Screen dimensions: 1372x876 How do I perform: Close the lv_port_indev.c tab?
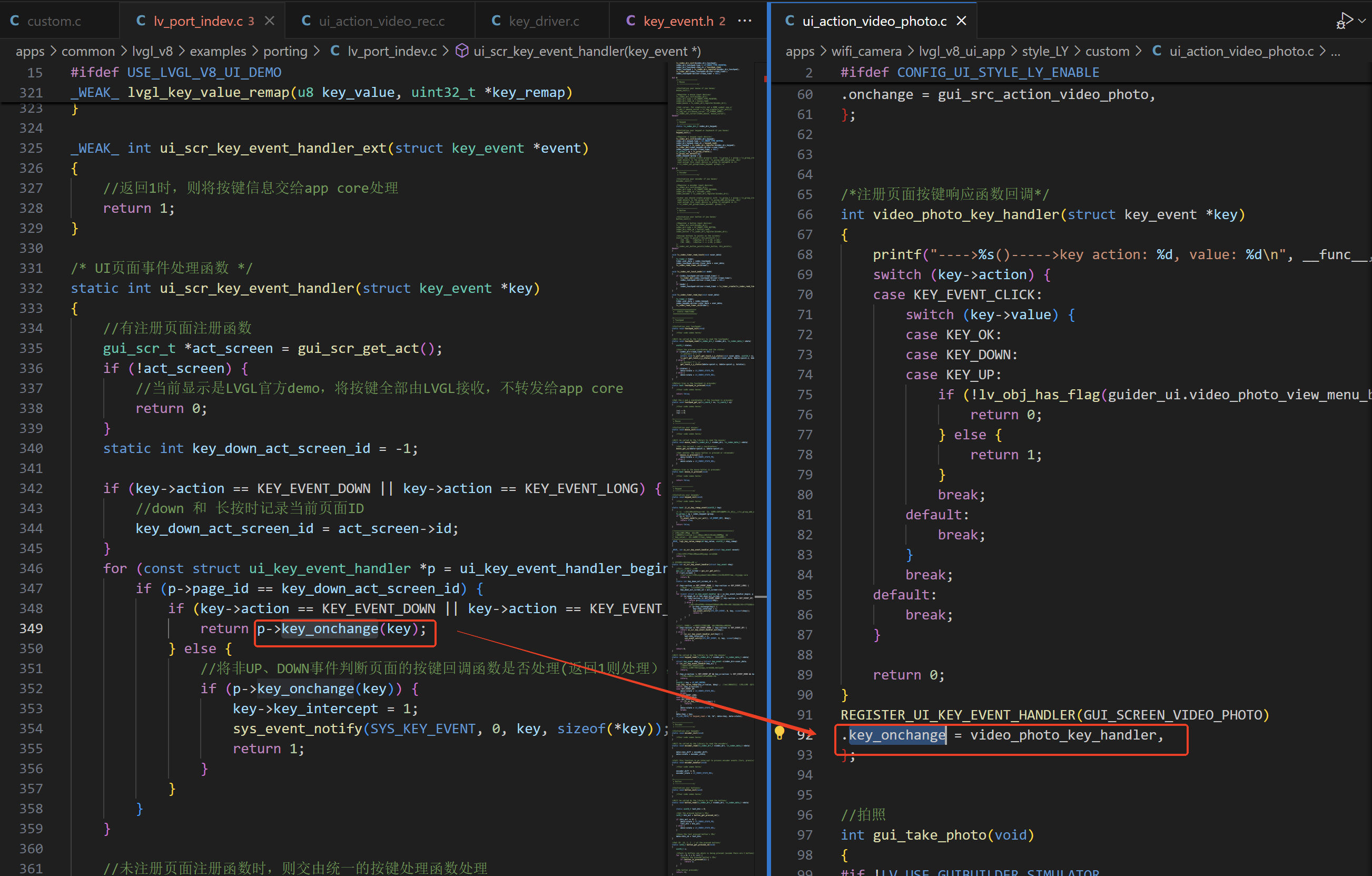pos(270,21)
